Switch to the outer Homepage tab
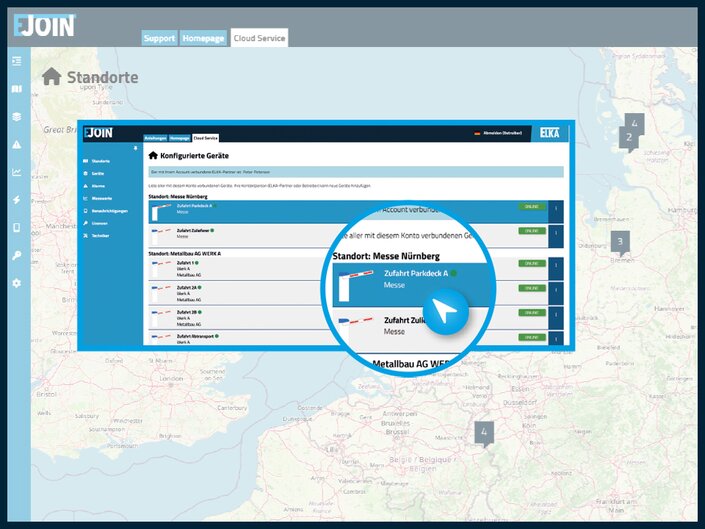The height and width of the screenshot is (529, 705). [203, 38]
